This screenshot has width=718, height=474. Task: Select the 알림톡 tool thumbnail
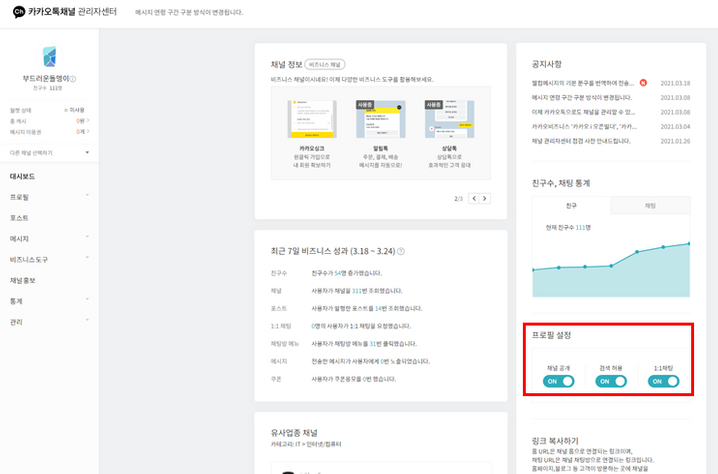click(x=381, y=119)
